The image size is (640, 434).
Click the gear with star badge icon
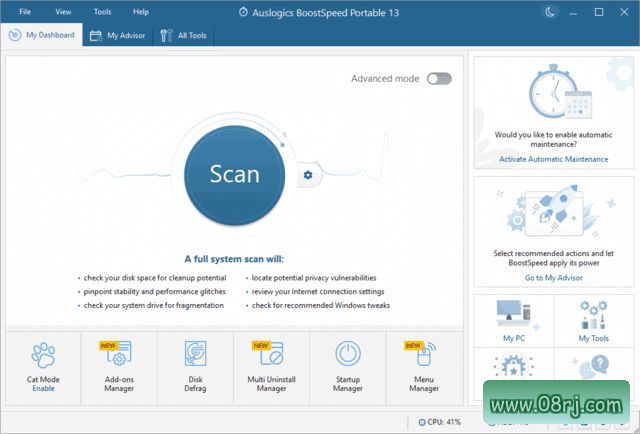click(513, 365)
